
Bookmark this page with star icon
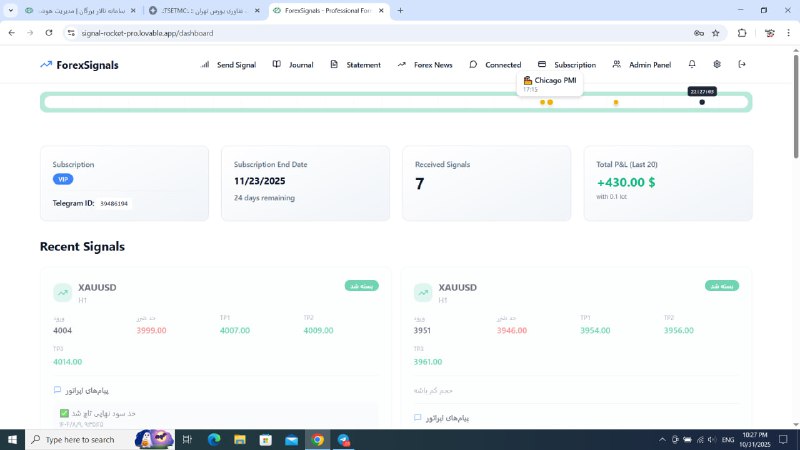[716, 32]
